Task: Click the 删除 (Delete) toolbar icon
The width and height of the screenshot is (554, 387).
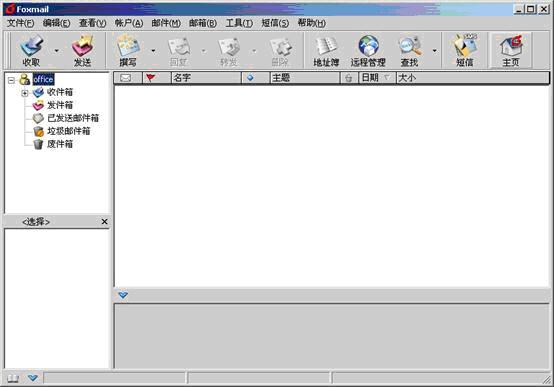Action: (x=280, y=50)
